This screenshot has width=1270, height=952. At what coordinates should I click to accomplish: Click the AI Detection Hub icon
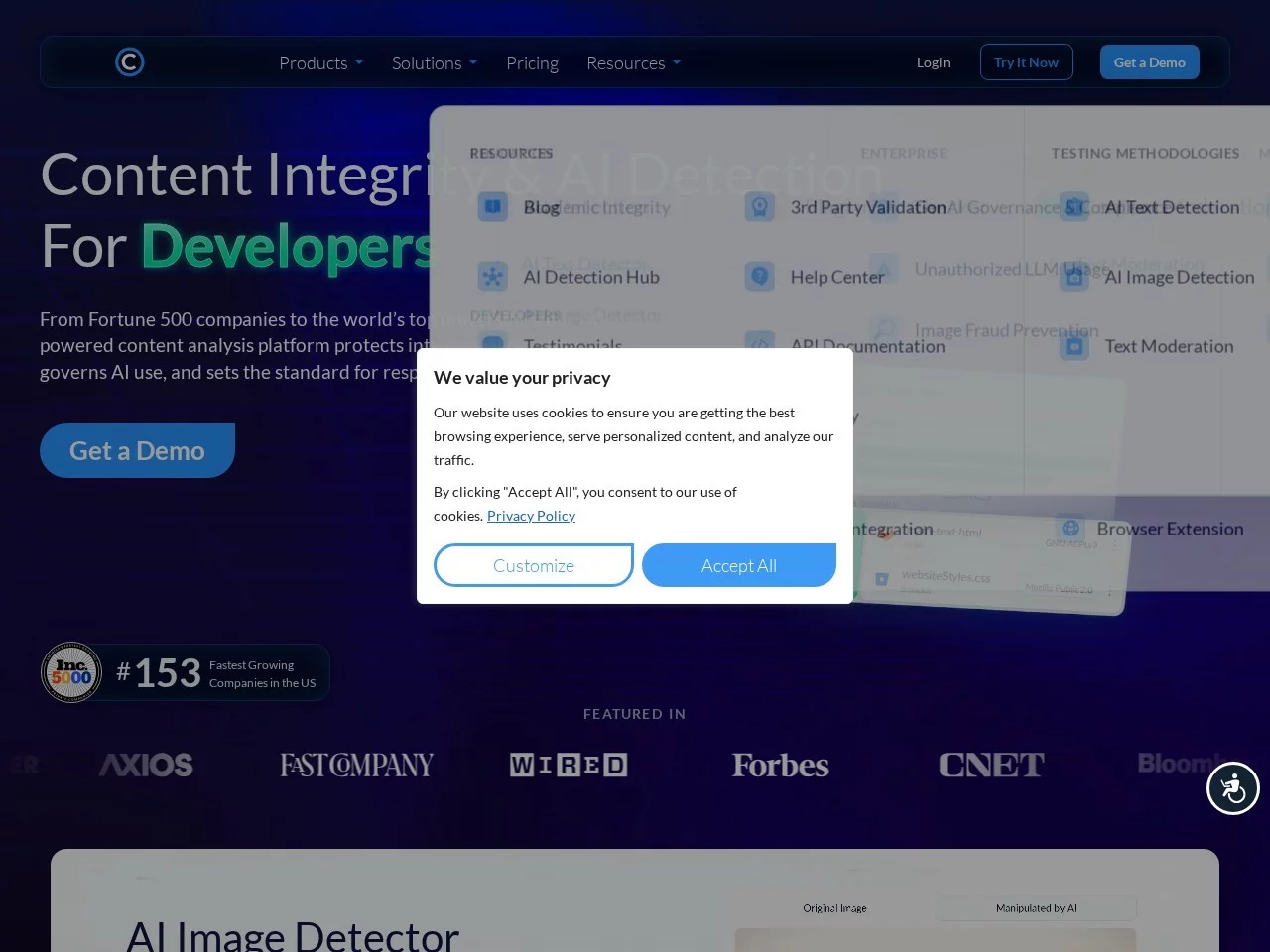[x=492, y=277]
